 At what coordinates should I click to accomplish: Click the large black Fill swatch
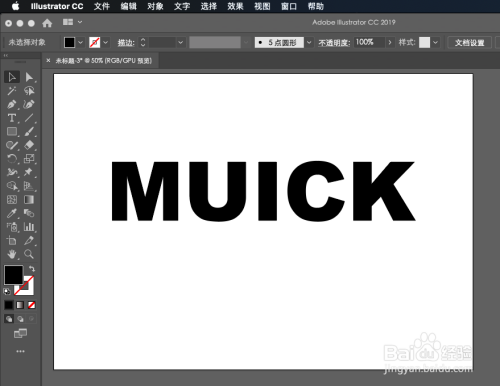tap(13, 275)
